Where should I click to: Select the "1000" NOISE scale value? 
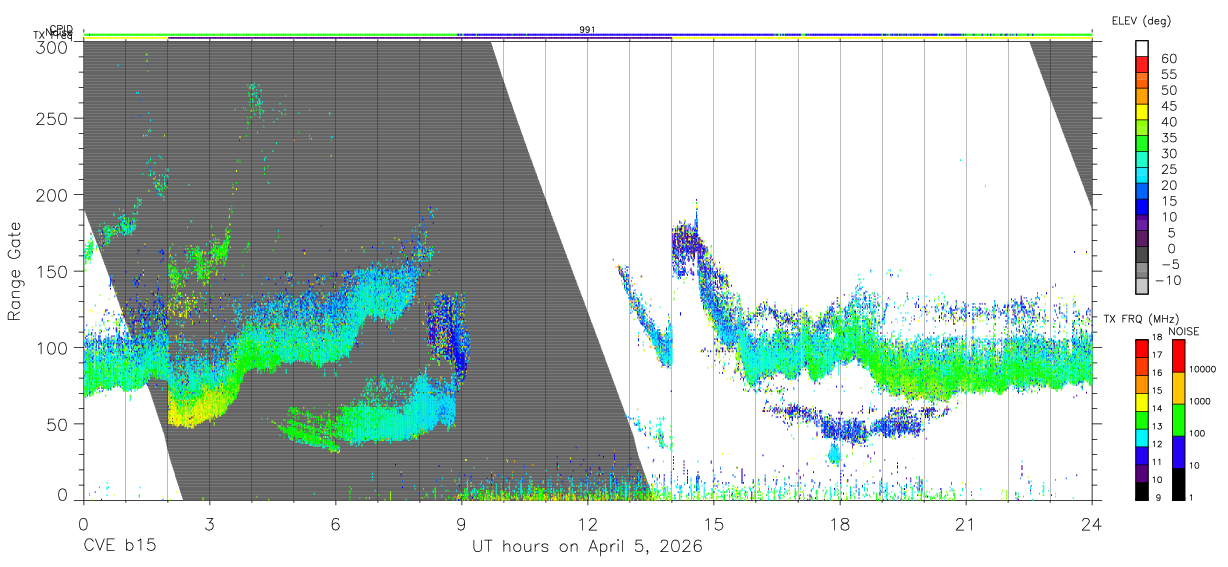[1200, 402]
